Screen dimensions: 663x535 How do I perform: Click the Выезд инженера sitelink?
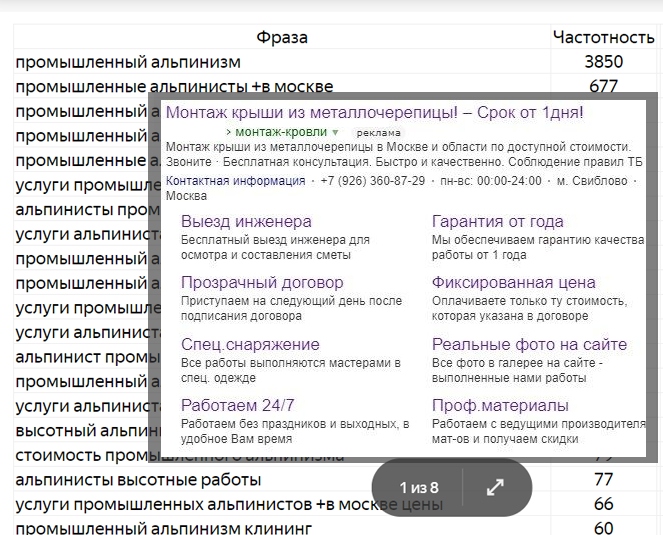pyautogui.click(x=246, y=222)
